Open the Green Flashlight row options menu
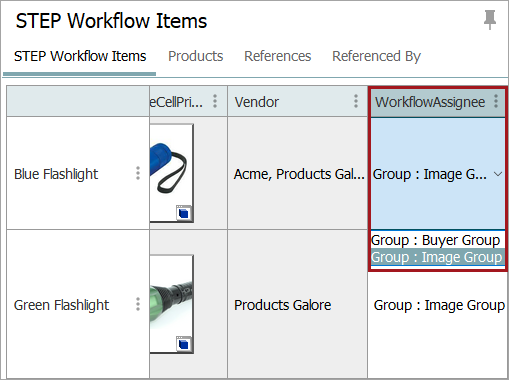The height and width of the screenshot is (380, 509). click(x=138, y=304)
